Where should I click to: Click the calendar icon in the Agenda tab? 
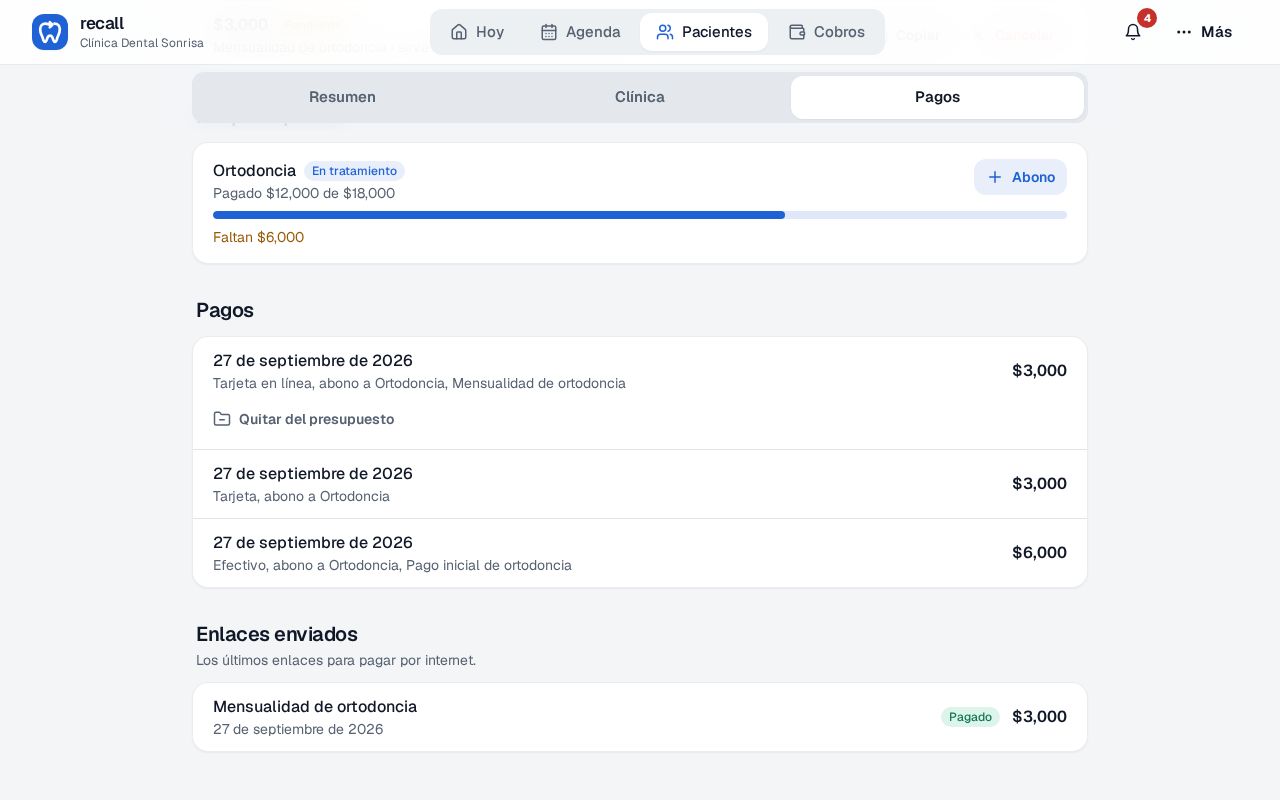(549, 32)
